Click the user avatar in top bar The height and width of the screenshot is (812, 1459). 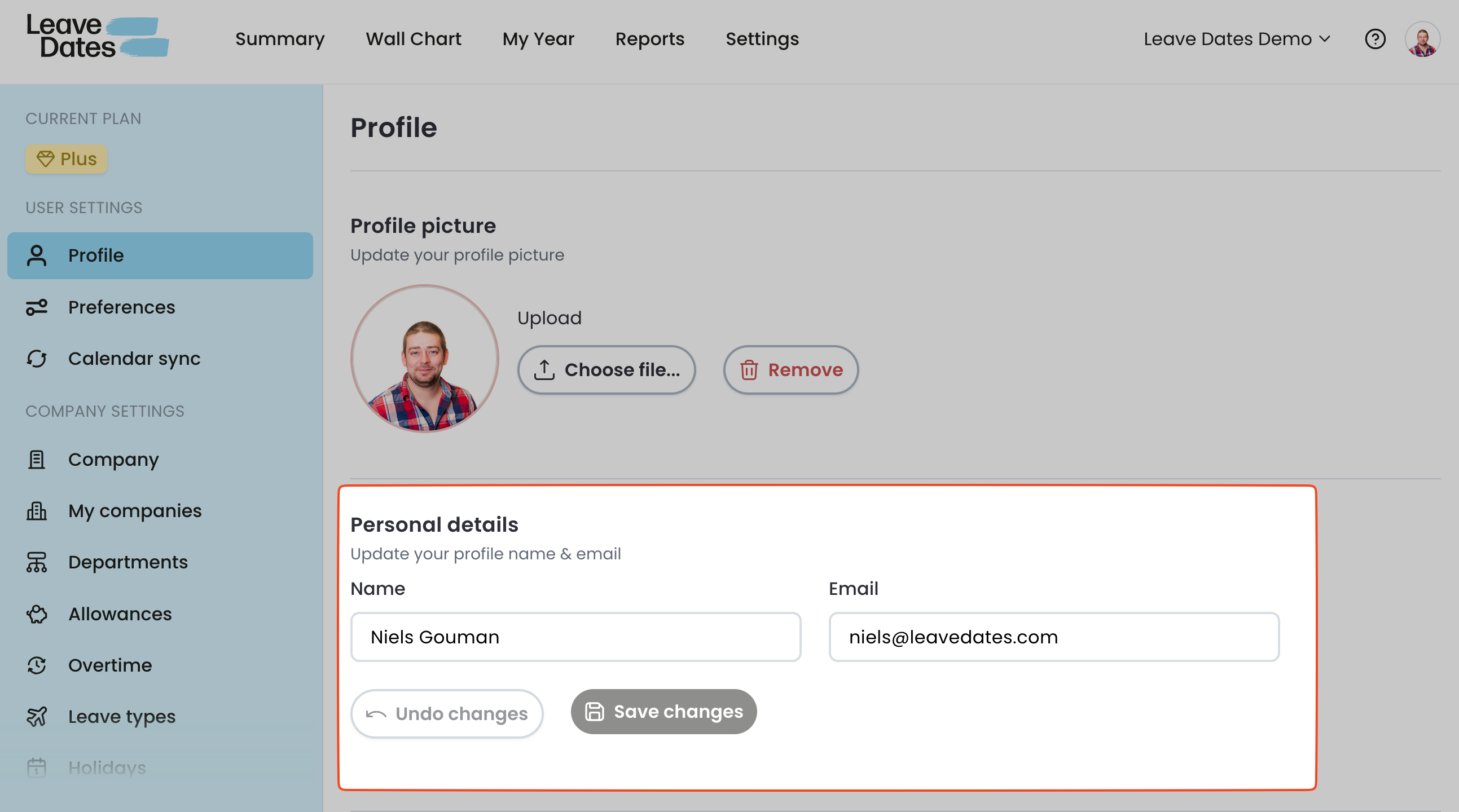click(1422, 39)
